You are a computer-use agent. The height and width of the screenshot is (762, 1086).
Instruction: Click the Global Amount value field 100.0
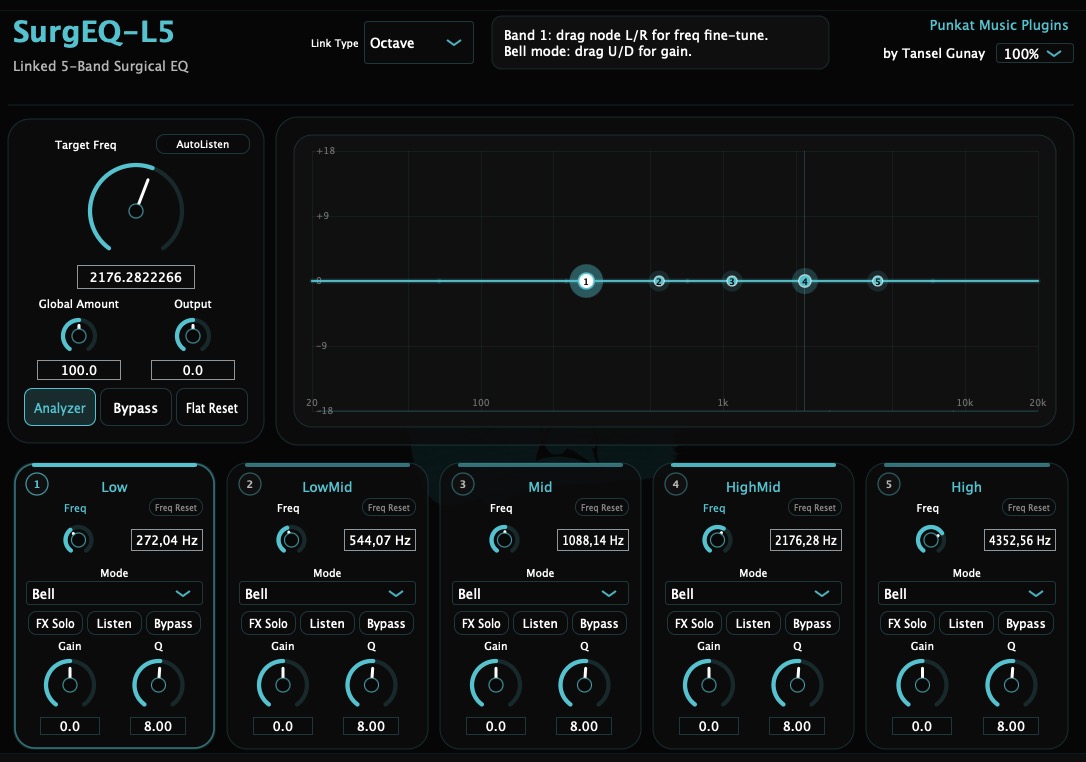(79, 370)
